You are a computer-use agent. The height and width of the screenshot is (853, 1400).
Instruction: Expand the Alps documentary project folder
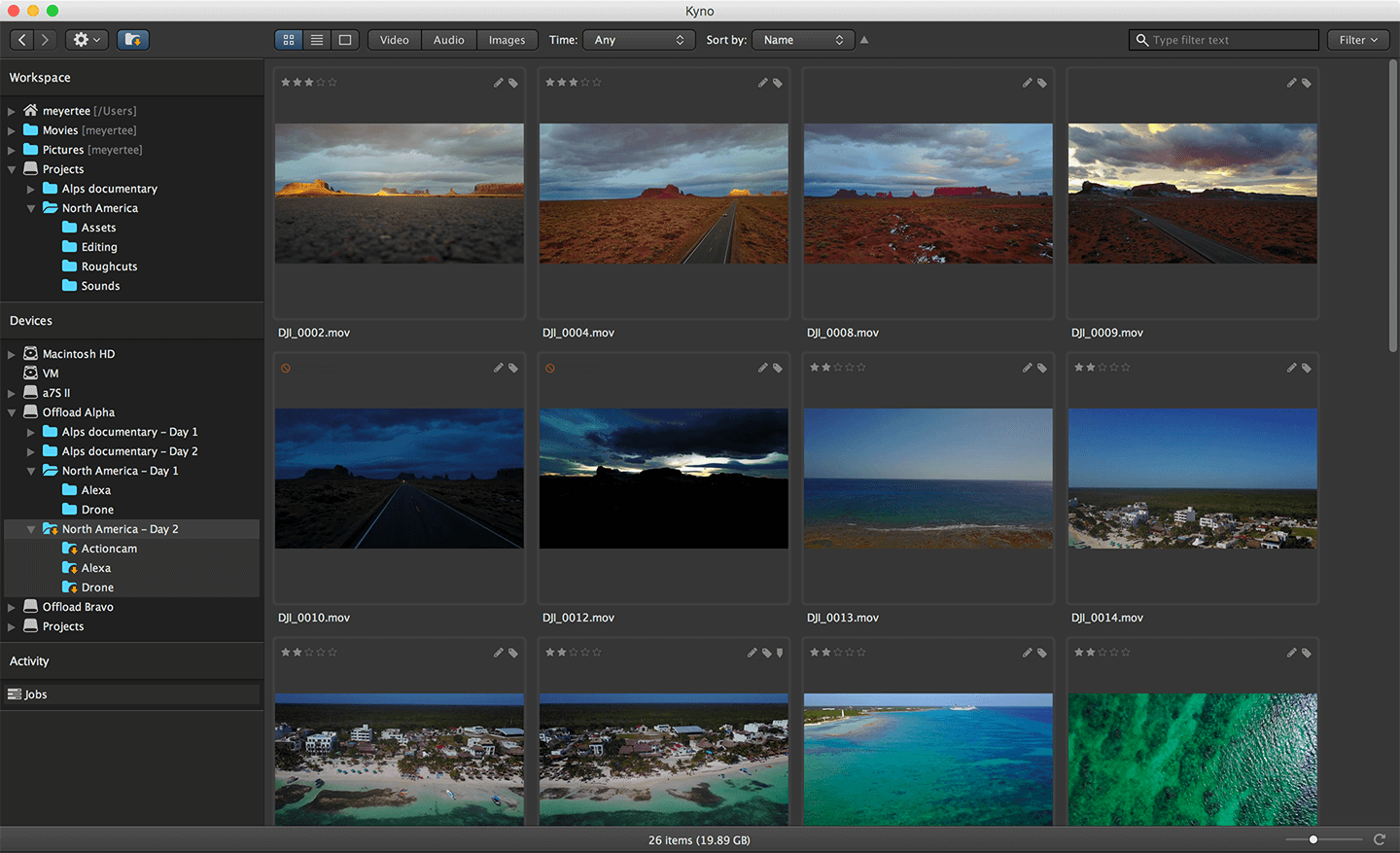pos(30,188)
